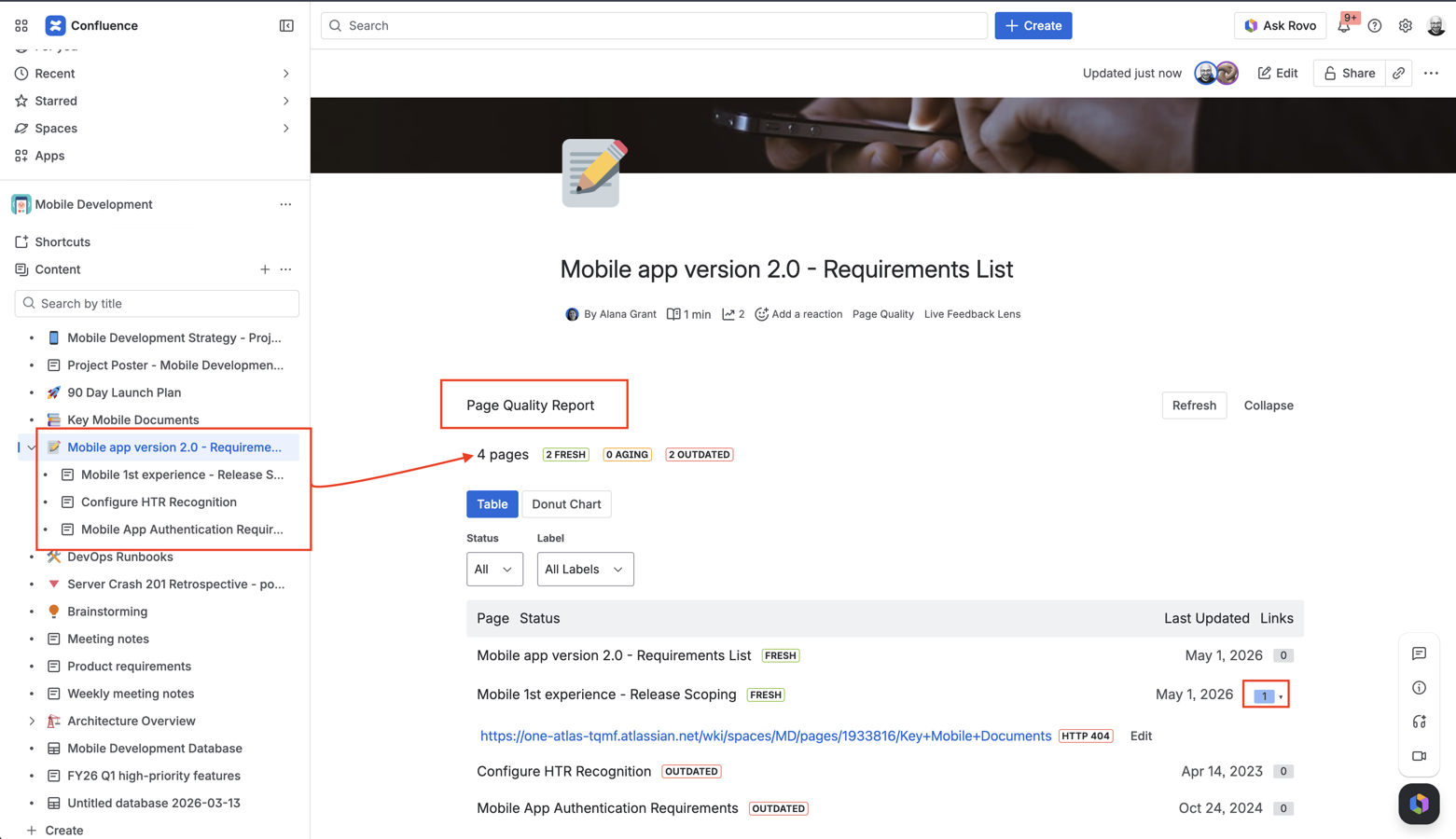Toggle the broken links count dropdown
The height and width of the screenshot is (839, 1456).
[x=1268, y=695]
